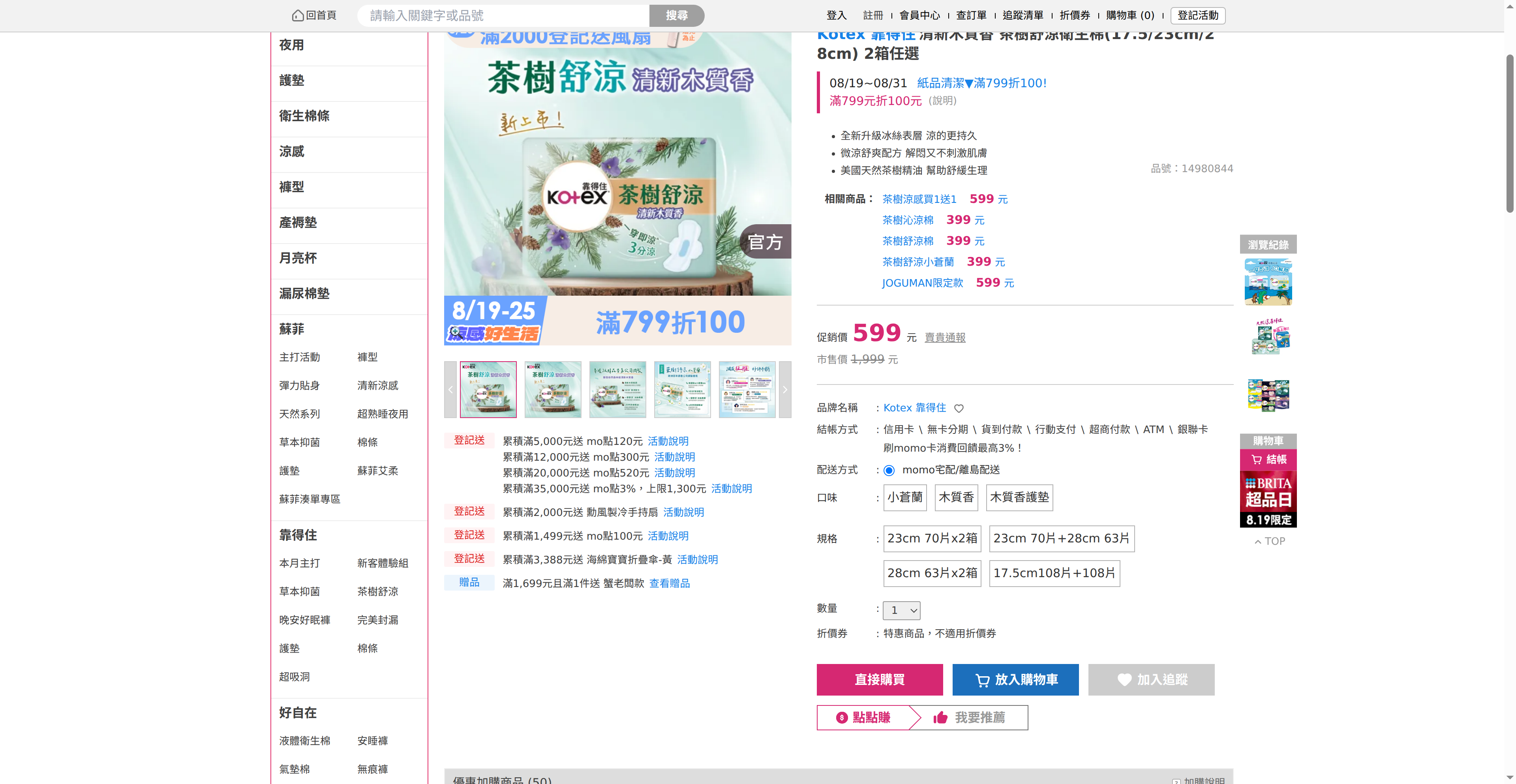The height and width of the screenshot is (784, 1516).
Task: Open the 數量 quantity dropdown
Action: click(901, 610)
